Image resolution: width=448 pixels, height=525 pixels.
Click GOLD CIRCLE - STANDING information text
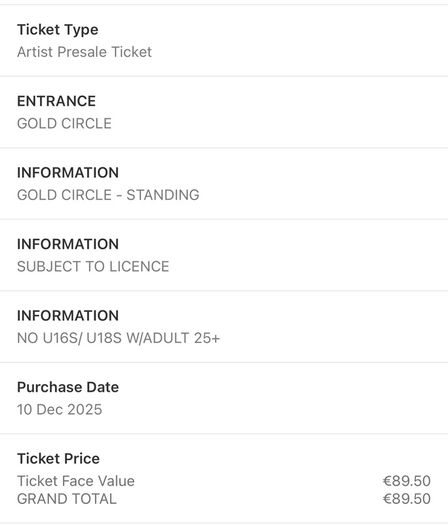108,195
